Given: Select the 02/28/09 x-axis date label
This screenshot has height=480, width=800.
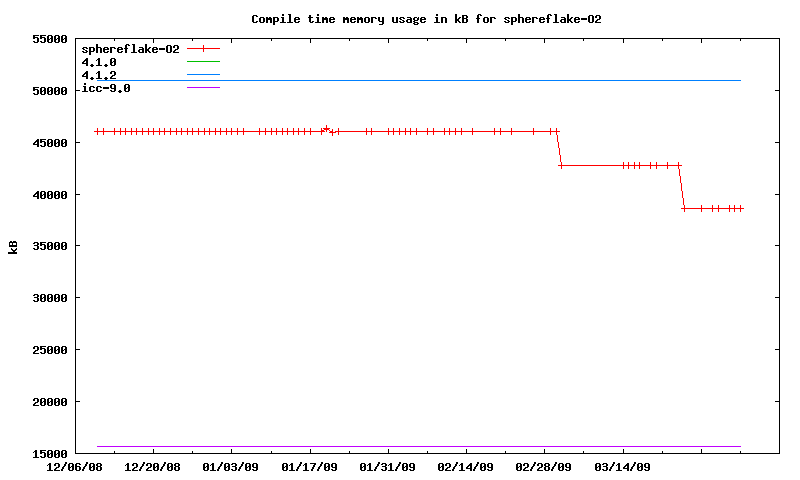Looking at the screenshot, I should coord(544,467).
